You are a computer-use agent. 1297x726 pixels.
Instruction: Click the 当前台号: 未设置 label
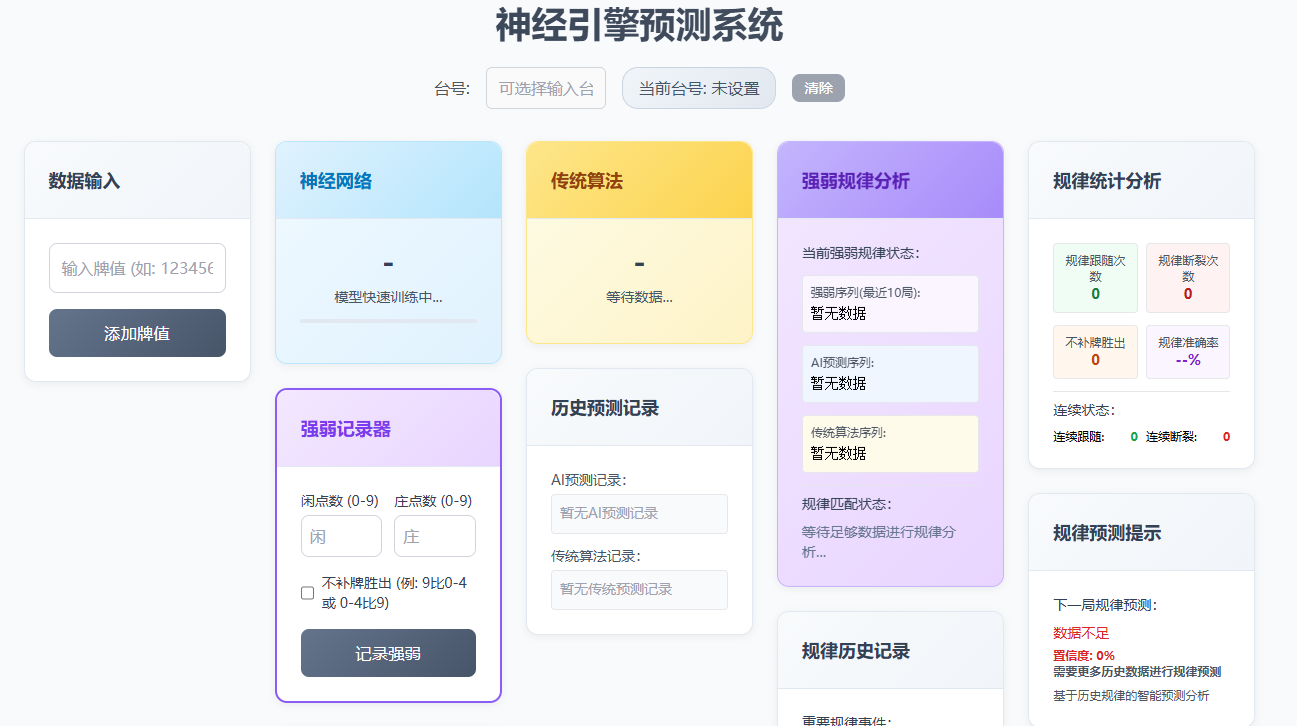click(698, 88)
